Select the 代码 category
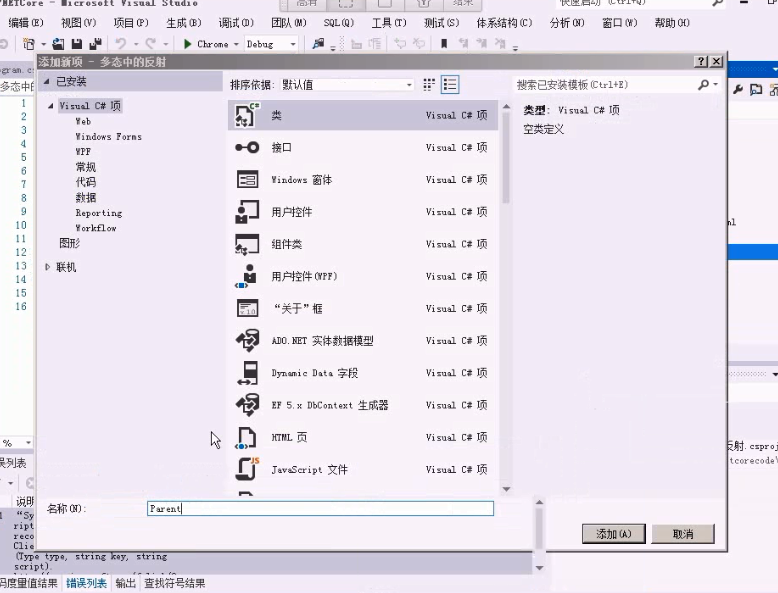The image size is (778, 593). tap(85, 182)
